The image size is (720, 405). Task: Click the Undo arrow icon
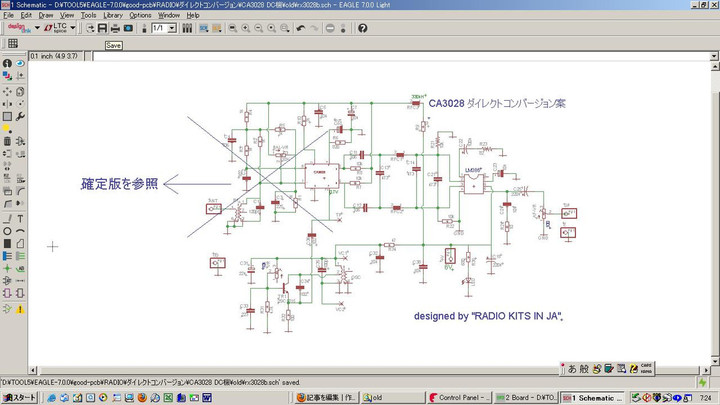click(x=301, y=28)
